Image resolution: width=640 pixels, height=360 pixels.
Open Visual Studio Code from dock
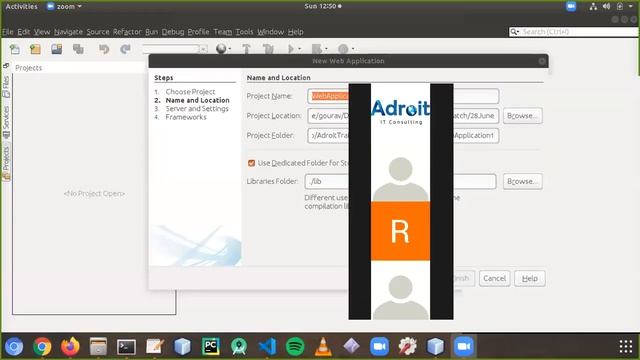coord(267,347)
